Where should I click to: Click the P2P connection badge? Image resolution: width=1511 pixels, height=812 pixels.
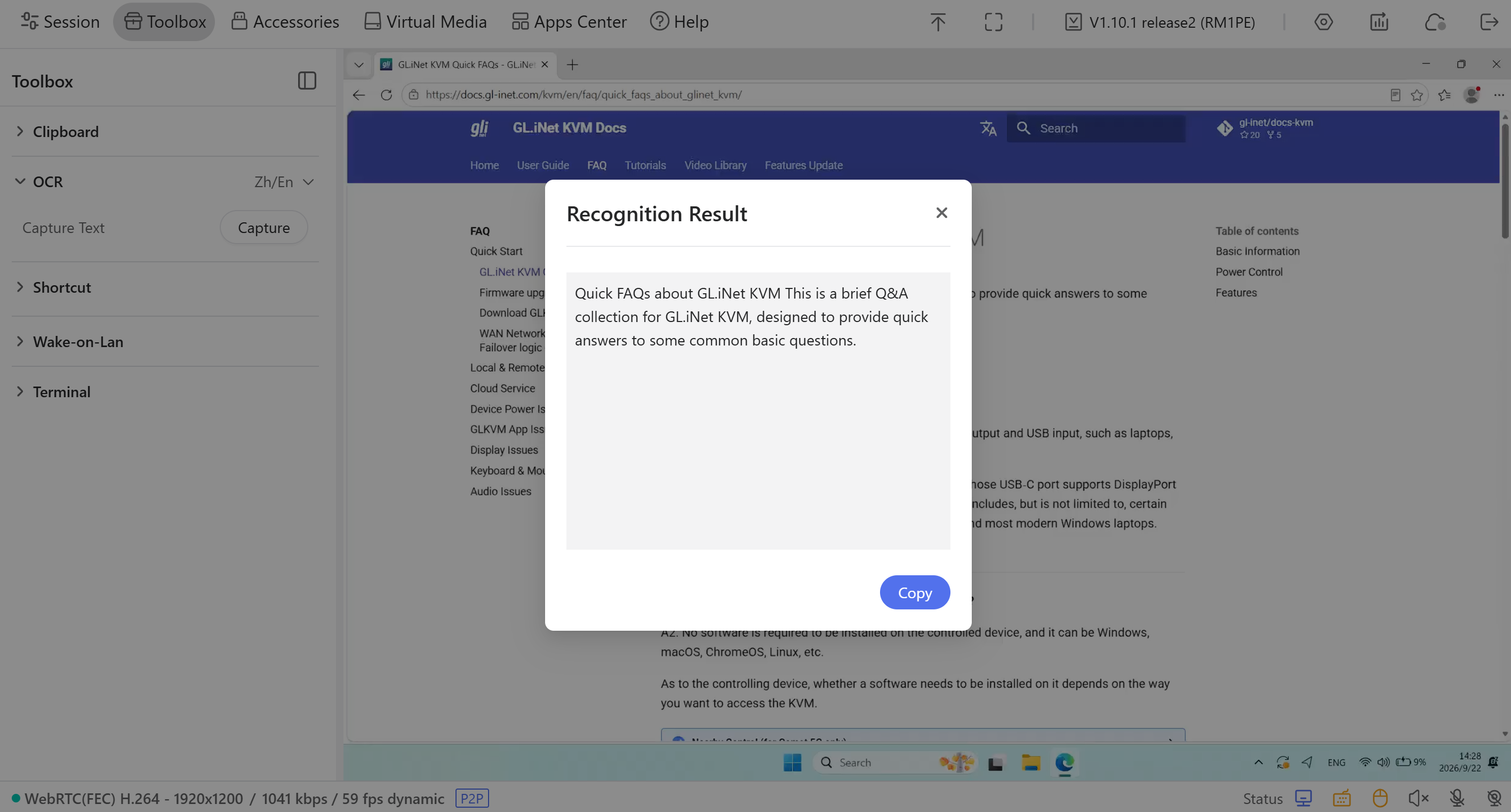(471, 798)
